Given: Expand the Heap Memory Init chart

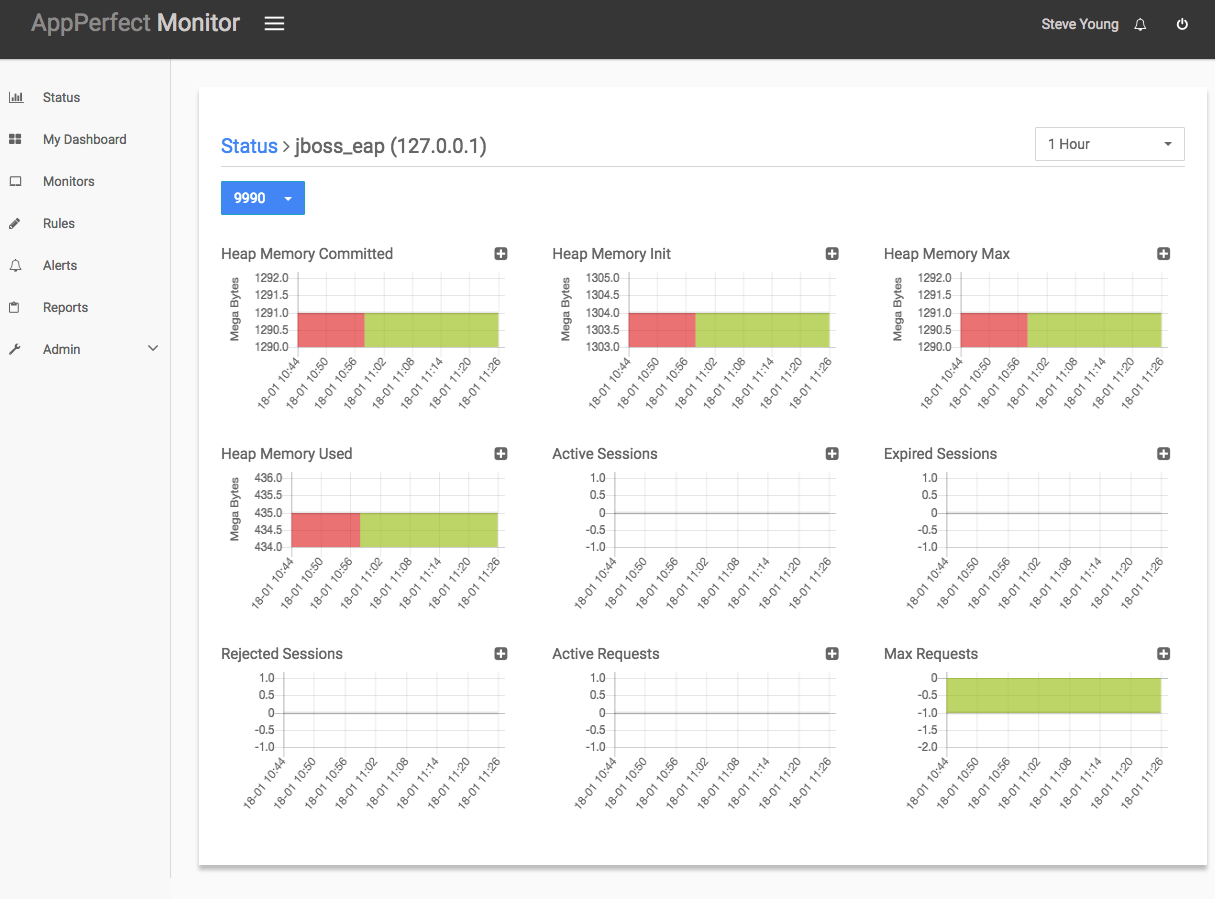Looking at the screenshot, I should click(x=832, y=254).
